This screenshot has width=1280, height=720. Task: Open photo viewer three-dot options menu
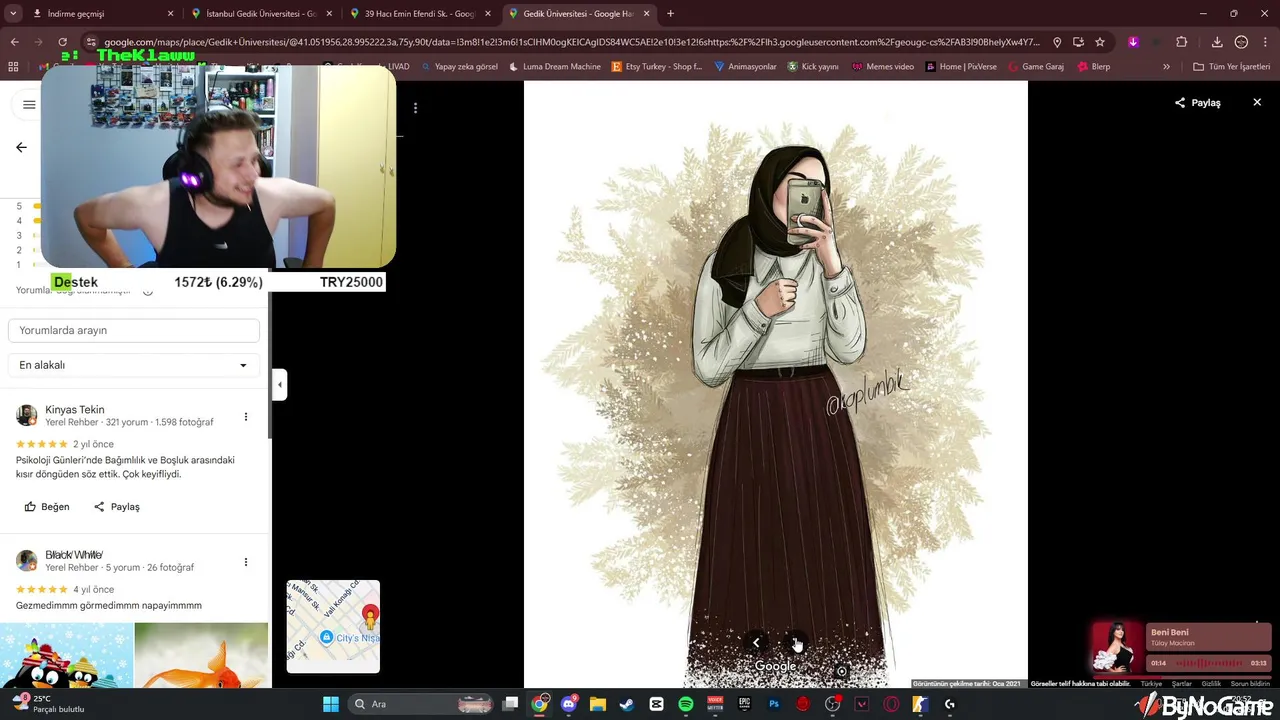coord(415,108)
